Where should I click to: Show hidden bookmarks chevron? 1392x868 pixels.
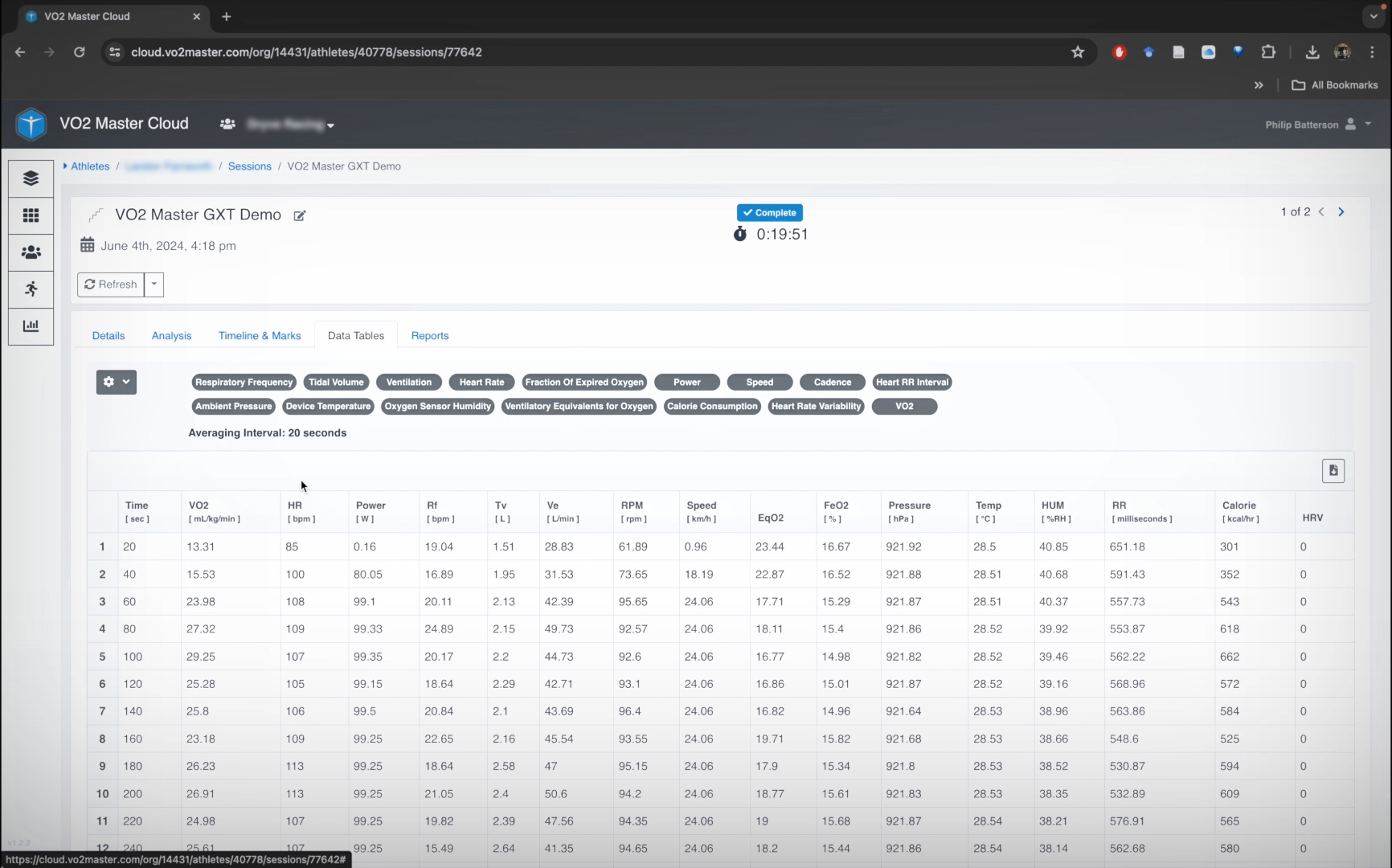pos(1259,85)
